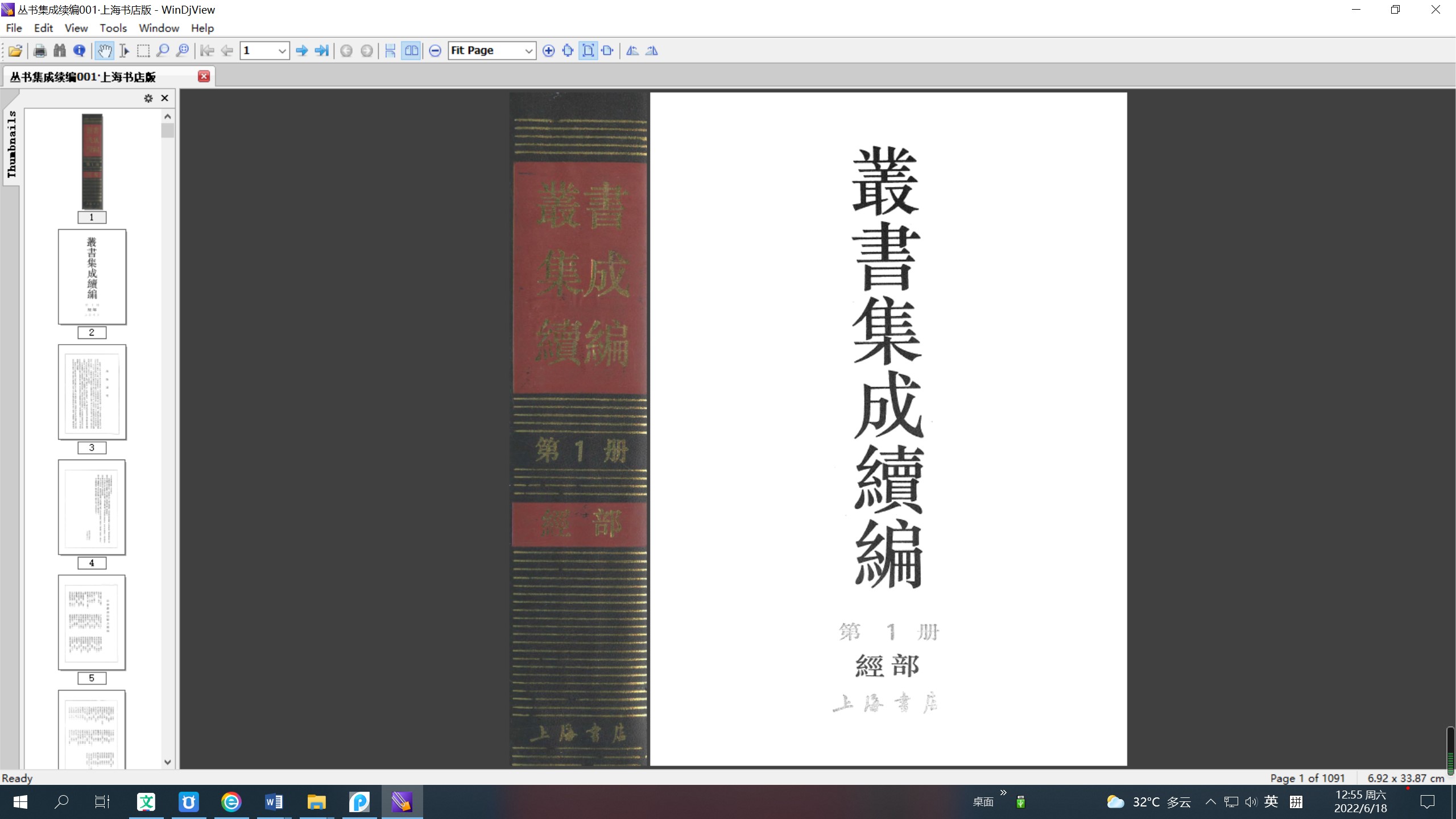This screenshot has height=819, width=1456.
Task: Go to the next page
Action: [302, 51]
